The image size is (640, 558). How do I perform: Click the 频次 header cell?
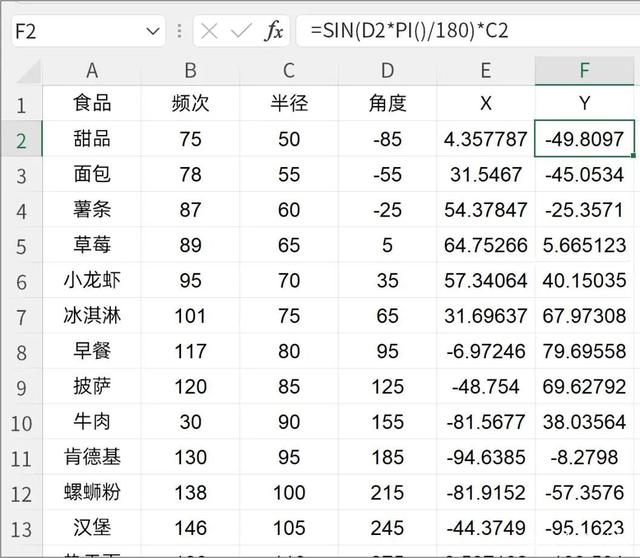[x=190, y=103]
